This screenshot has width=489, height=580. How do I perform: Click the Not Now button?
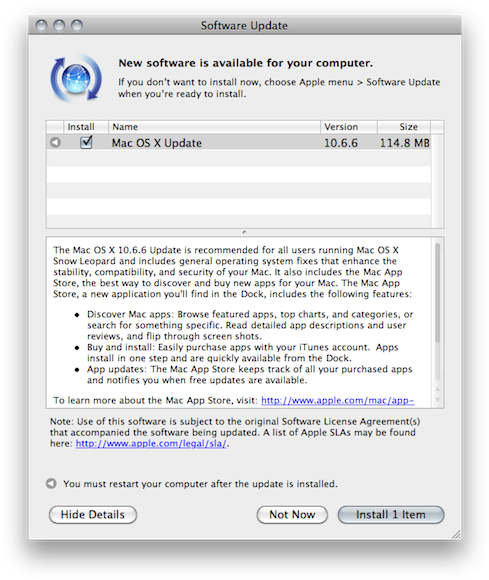point(292,515)
